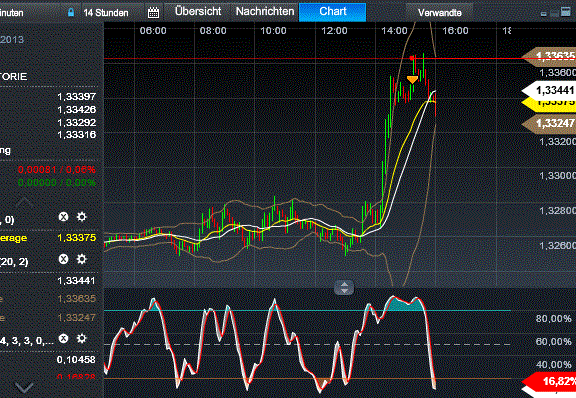576x398 pixels.
Task: Click the 0,10458 stochastic value
Action: click(x=76, y=360)
